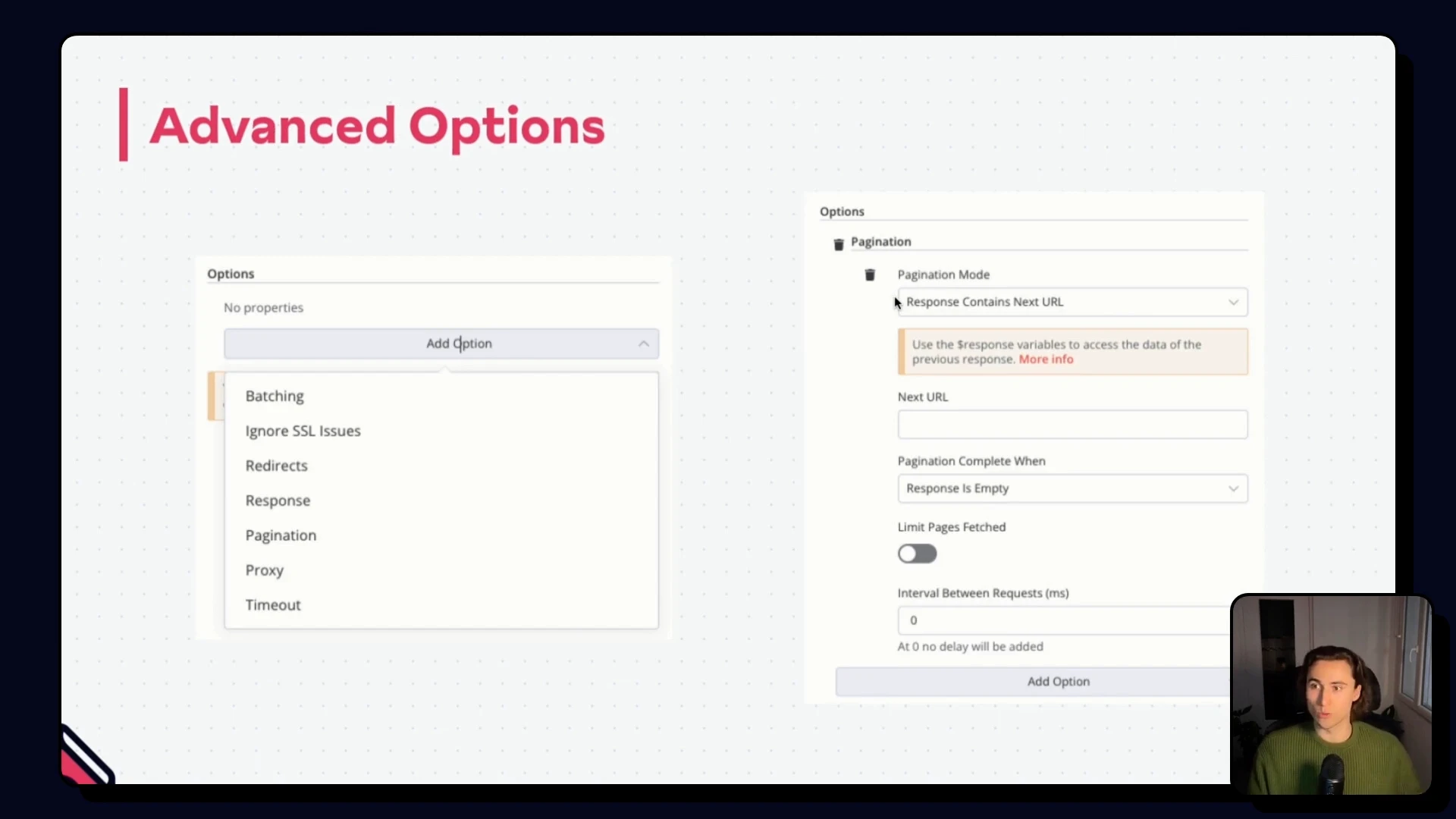Click the 'Limit Pages Fetched' label
Screen dimensions: 1456x819
click(952, 527)
